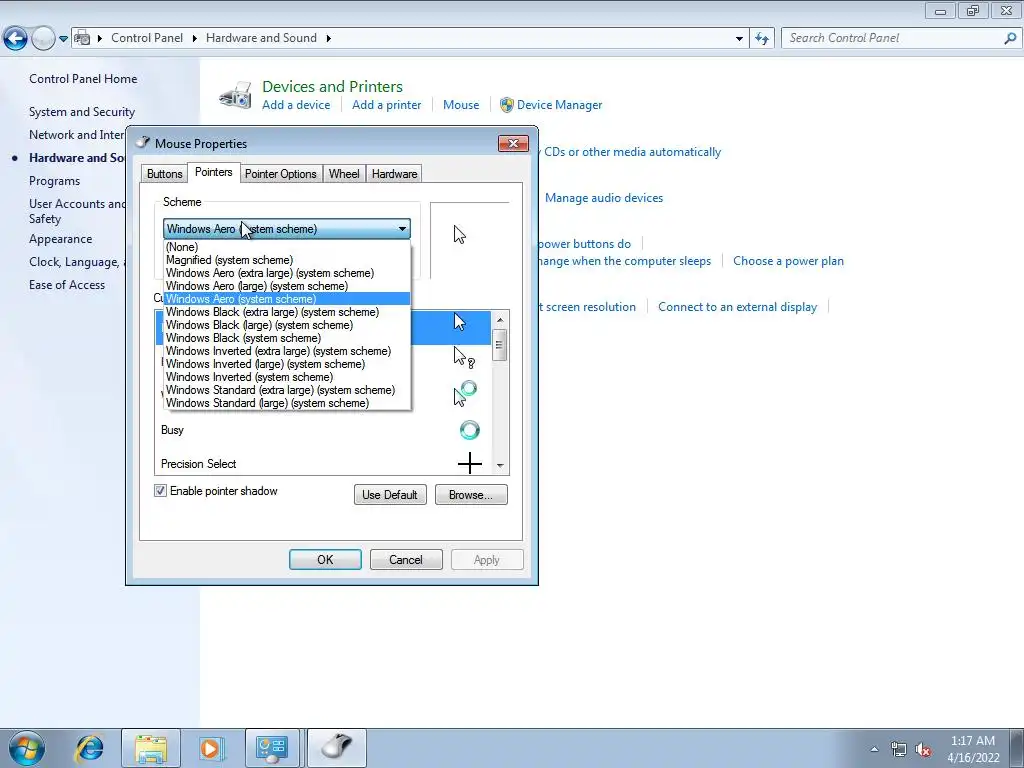Toggle Enable pointer shadow checkbox
The image size is (1024, 768).
pos(160,490)
